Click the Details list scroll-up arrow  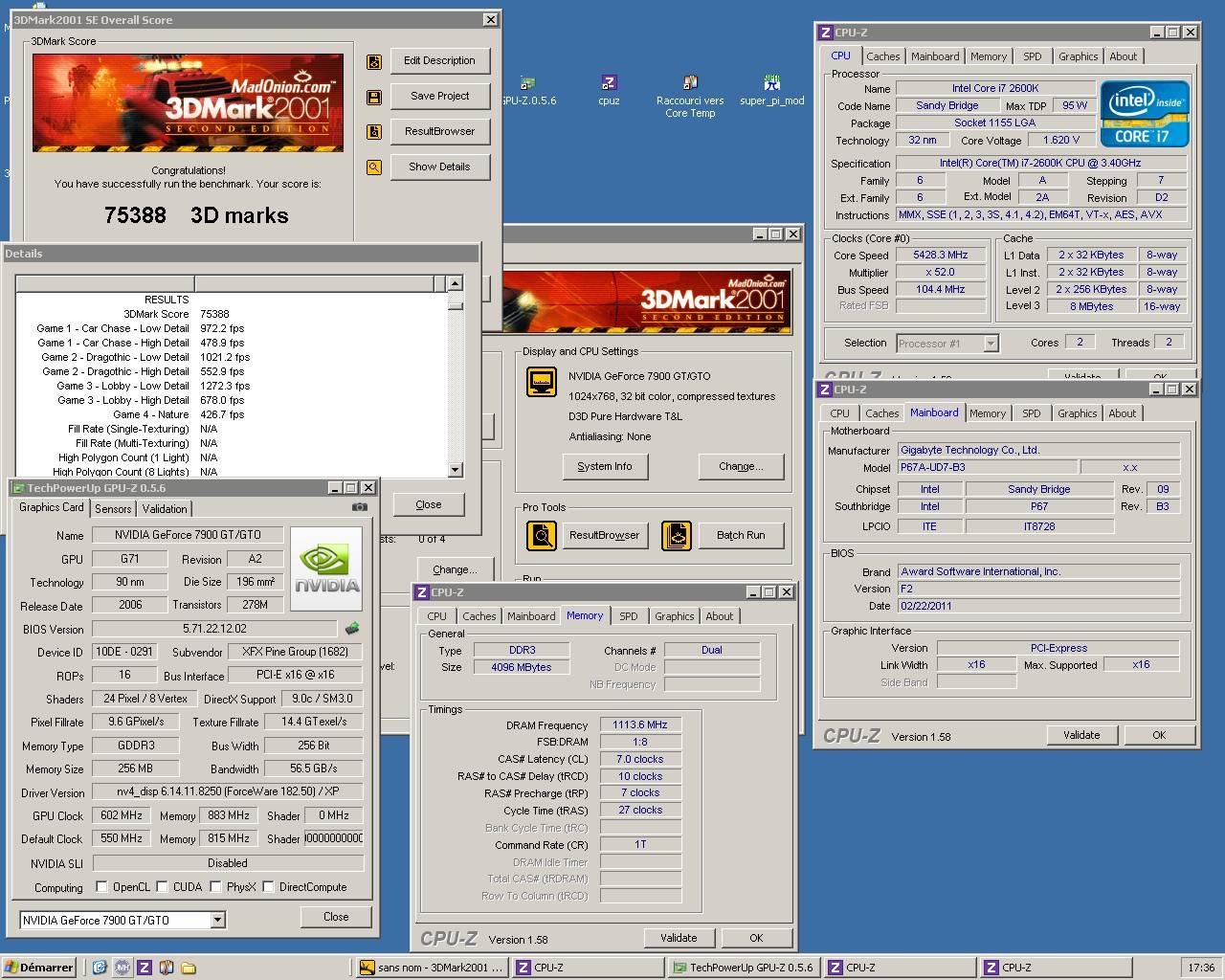pos(455,283)
